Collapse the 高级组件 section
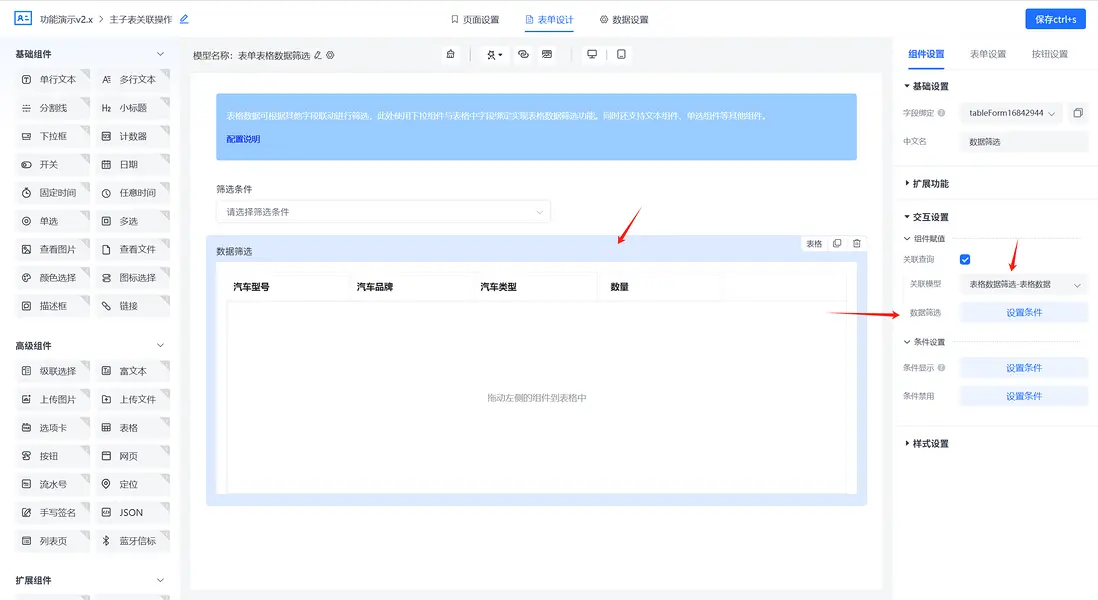Screen dimensions: 1098x600 (x=160, y=345)
